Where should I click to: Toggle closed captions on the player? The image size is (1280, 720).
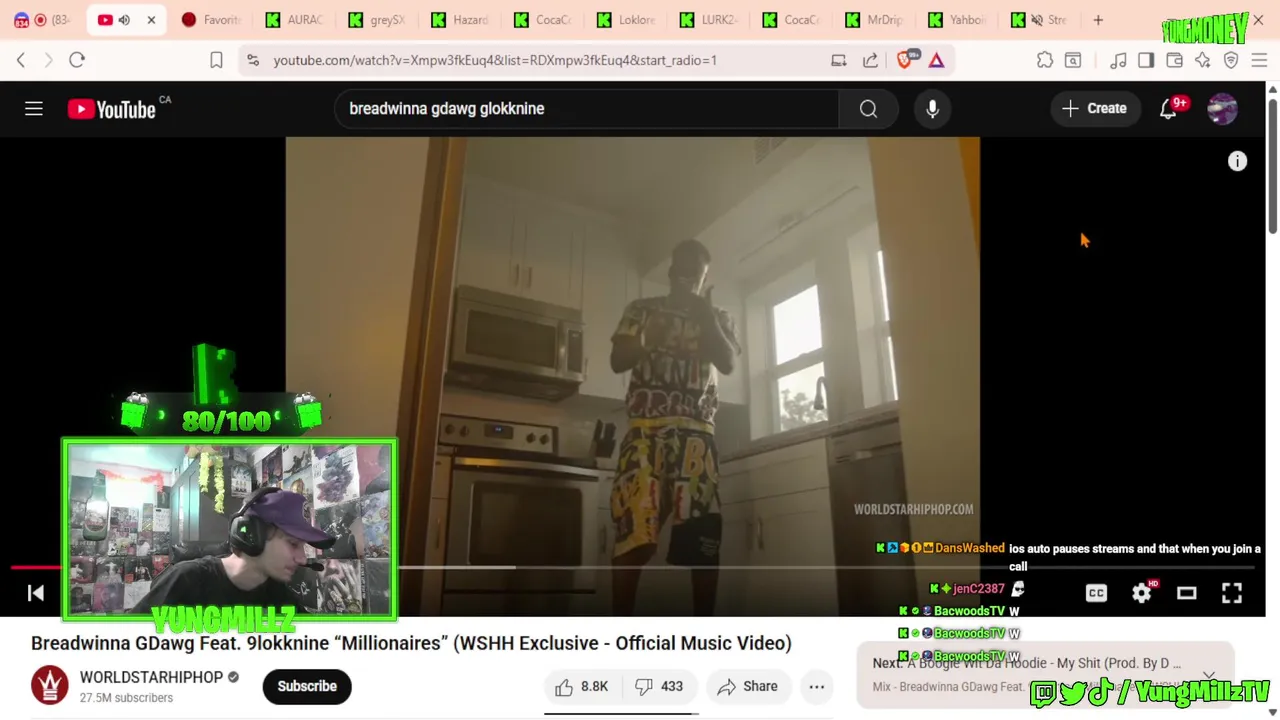(1096, 593)
